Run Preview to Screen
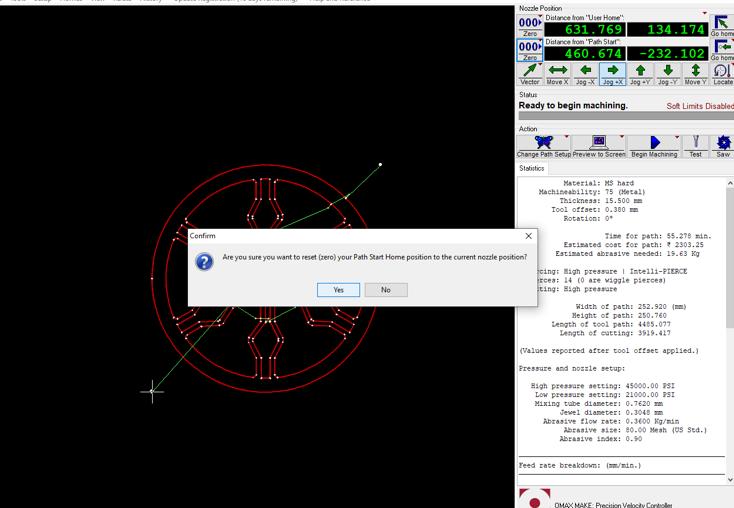 (599, 147)
